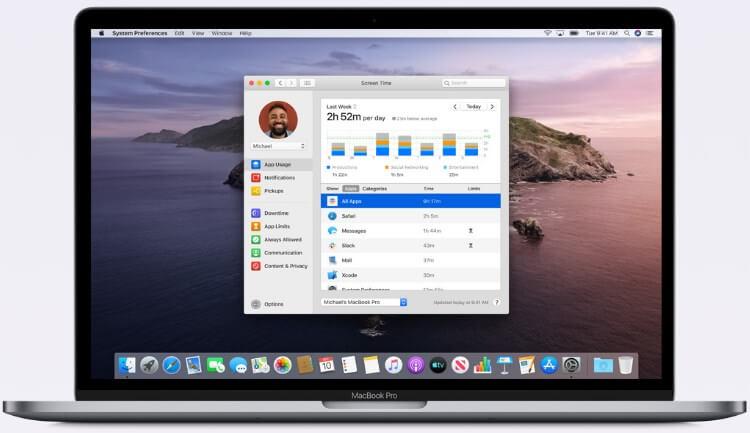The height and width of the screenshot is (433, 750).
Task: Click the Time column header
Action: (x=429, y=189)
